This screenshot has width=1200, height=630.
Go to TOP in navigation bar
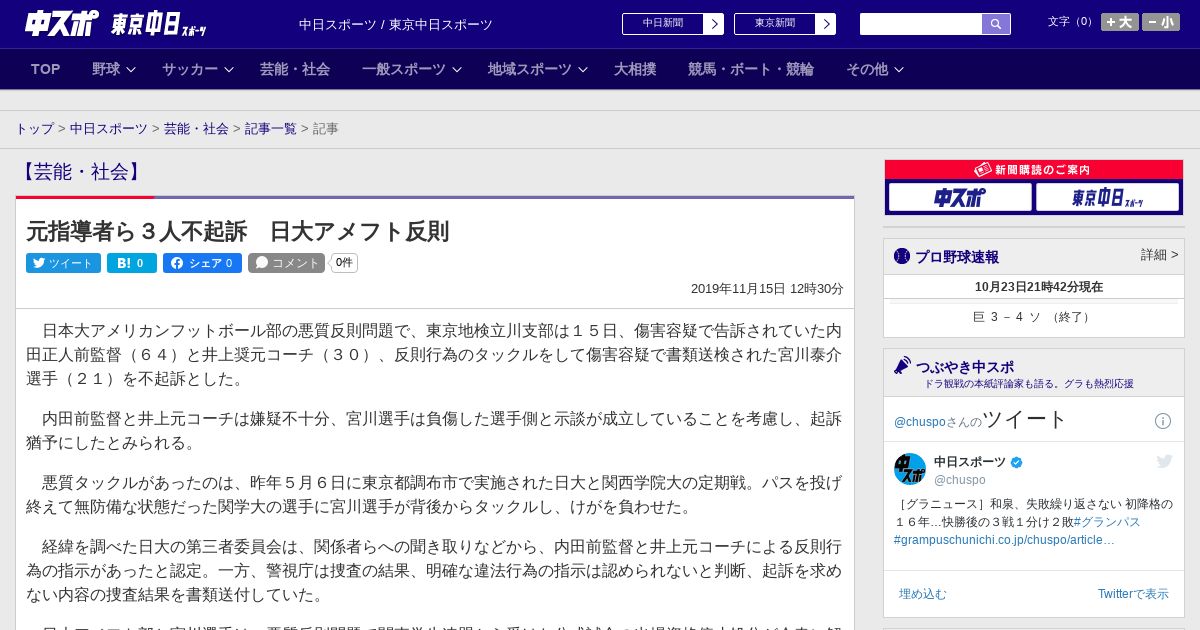pyautogui.click(x=46, y=69)
